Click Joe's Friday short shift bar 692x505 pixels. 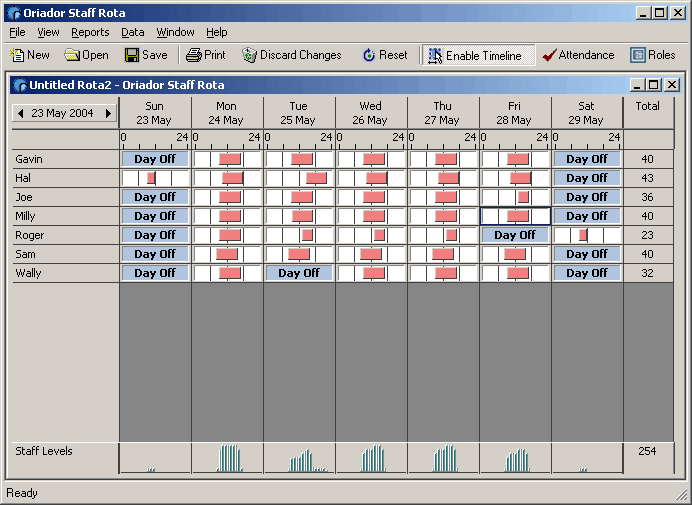click(x=523, y=197)
